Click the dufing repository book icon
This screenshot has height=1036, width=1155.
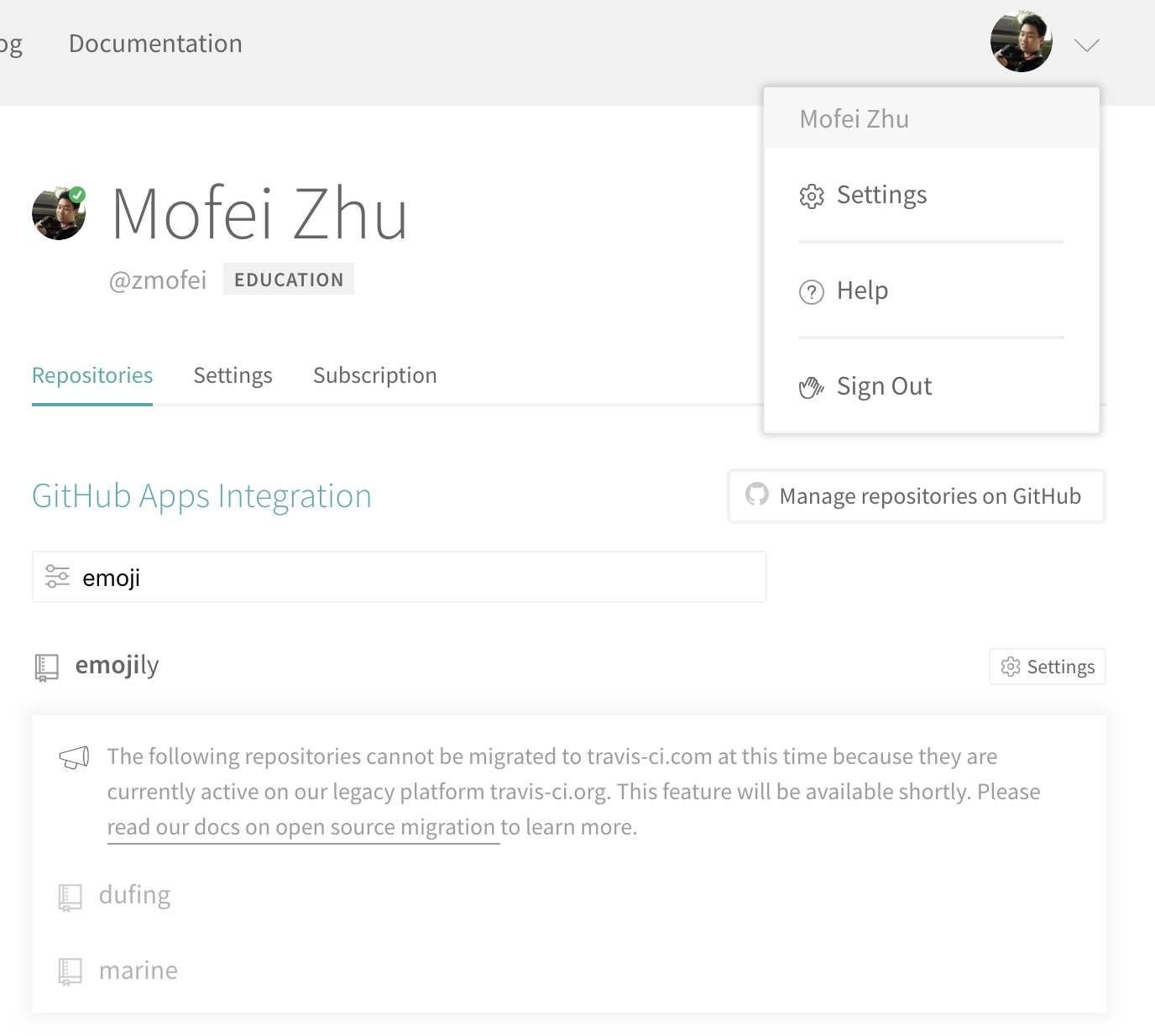pyautogui.click(x=70, y=897)
